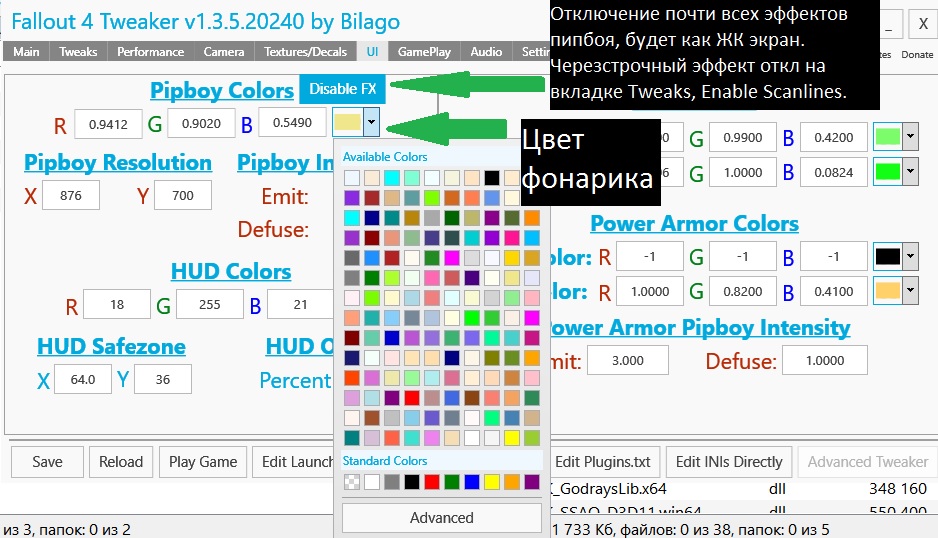This screenshot has height=538, width=938.
Task: Open dropdown beside B 0.4200 swatch
Action: [910, 136]
